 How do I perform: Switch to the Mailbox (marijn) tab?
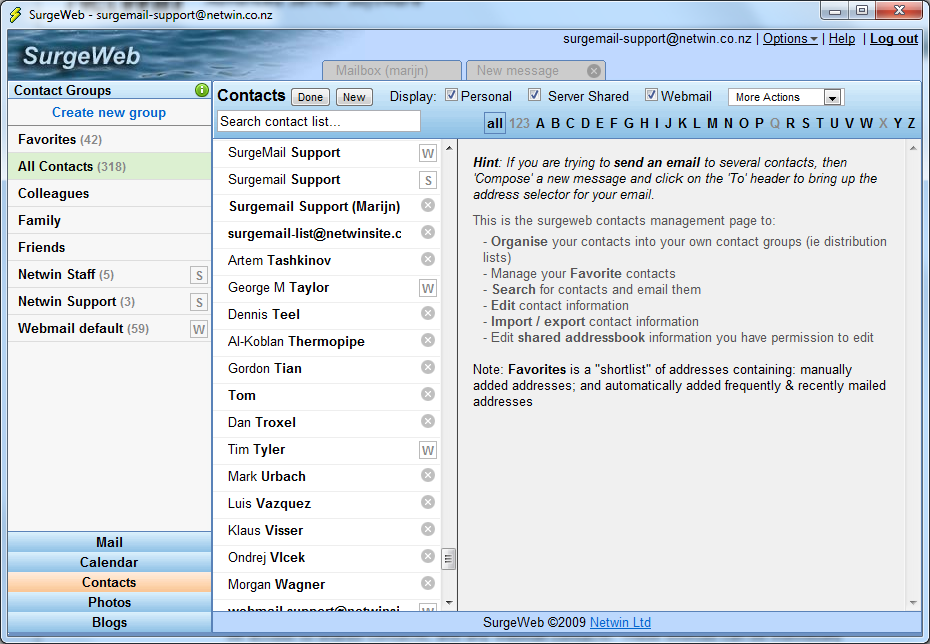pyautogui.click(x=392, y=71)
